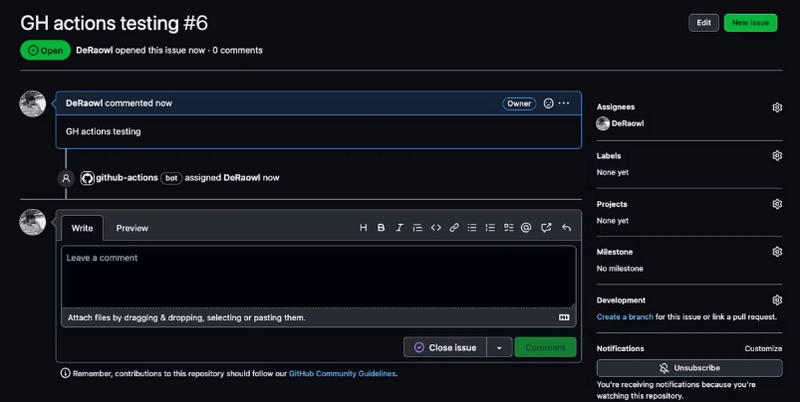Click inside the Leave a comment text area
The height and width of the screenshot is (402, 800).
[319, 277]
